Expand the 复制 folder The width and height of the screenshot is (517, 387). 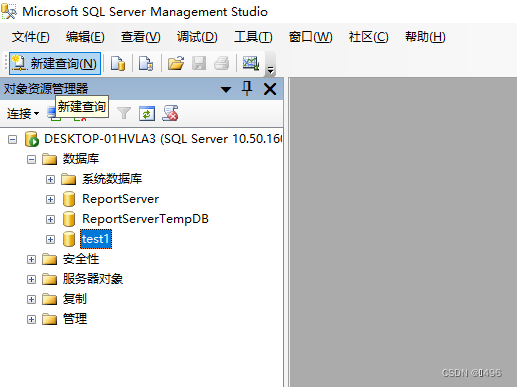click(31, 299)
